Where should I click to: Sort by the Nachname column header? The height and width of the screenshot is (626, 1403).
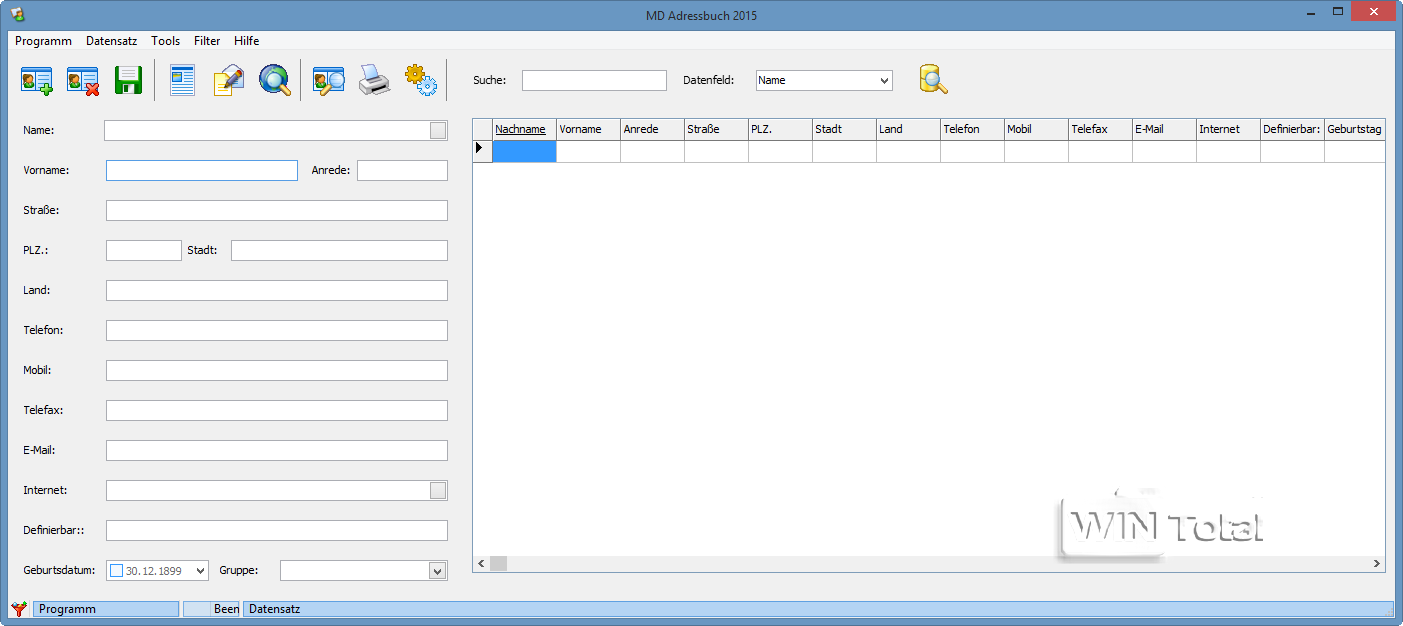pyautogui.click(x=525, y=129)
